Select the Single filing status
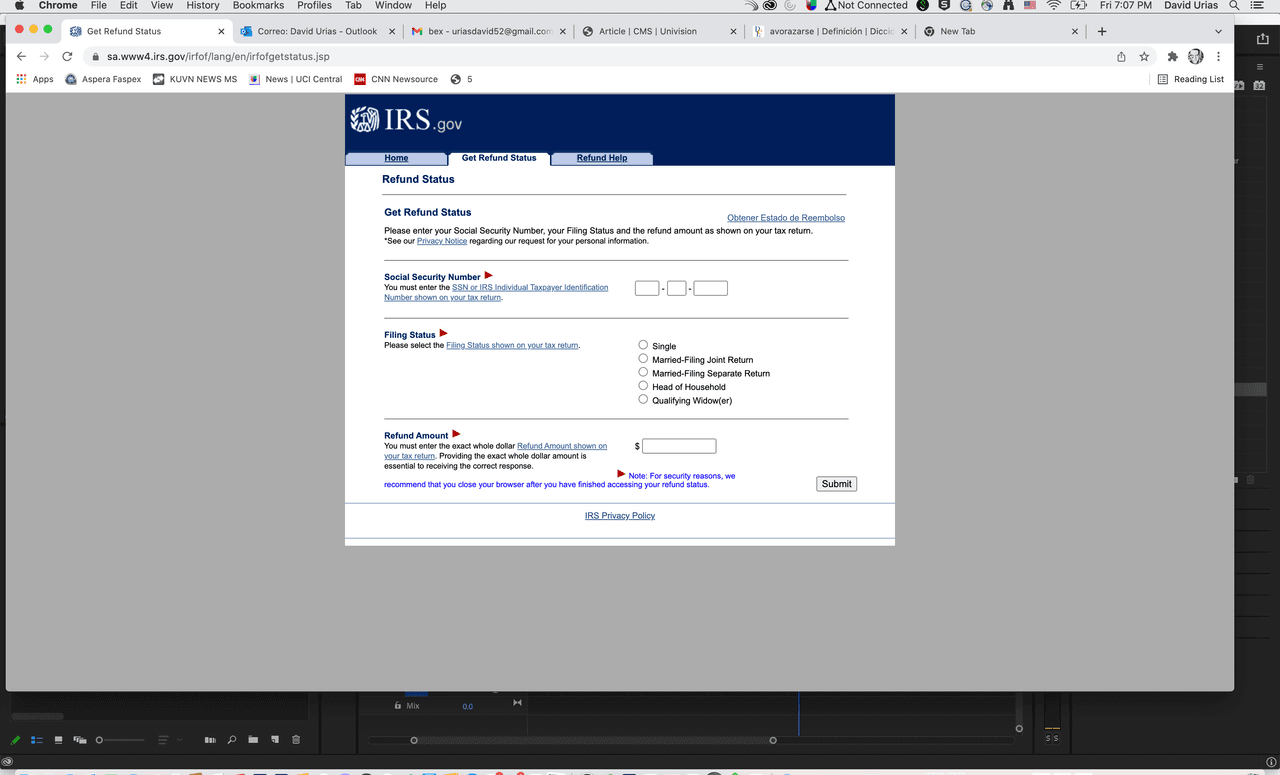Screen dimensions: 1280x775 (x=643, y=345)
